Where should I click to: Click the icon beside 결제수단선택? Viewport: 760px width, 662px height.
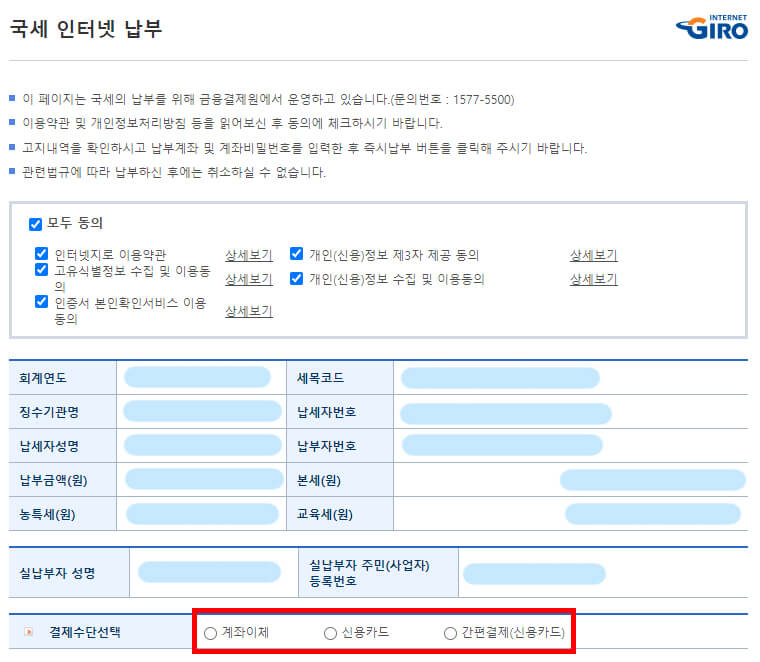coord(29,632)
